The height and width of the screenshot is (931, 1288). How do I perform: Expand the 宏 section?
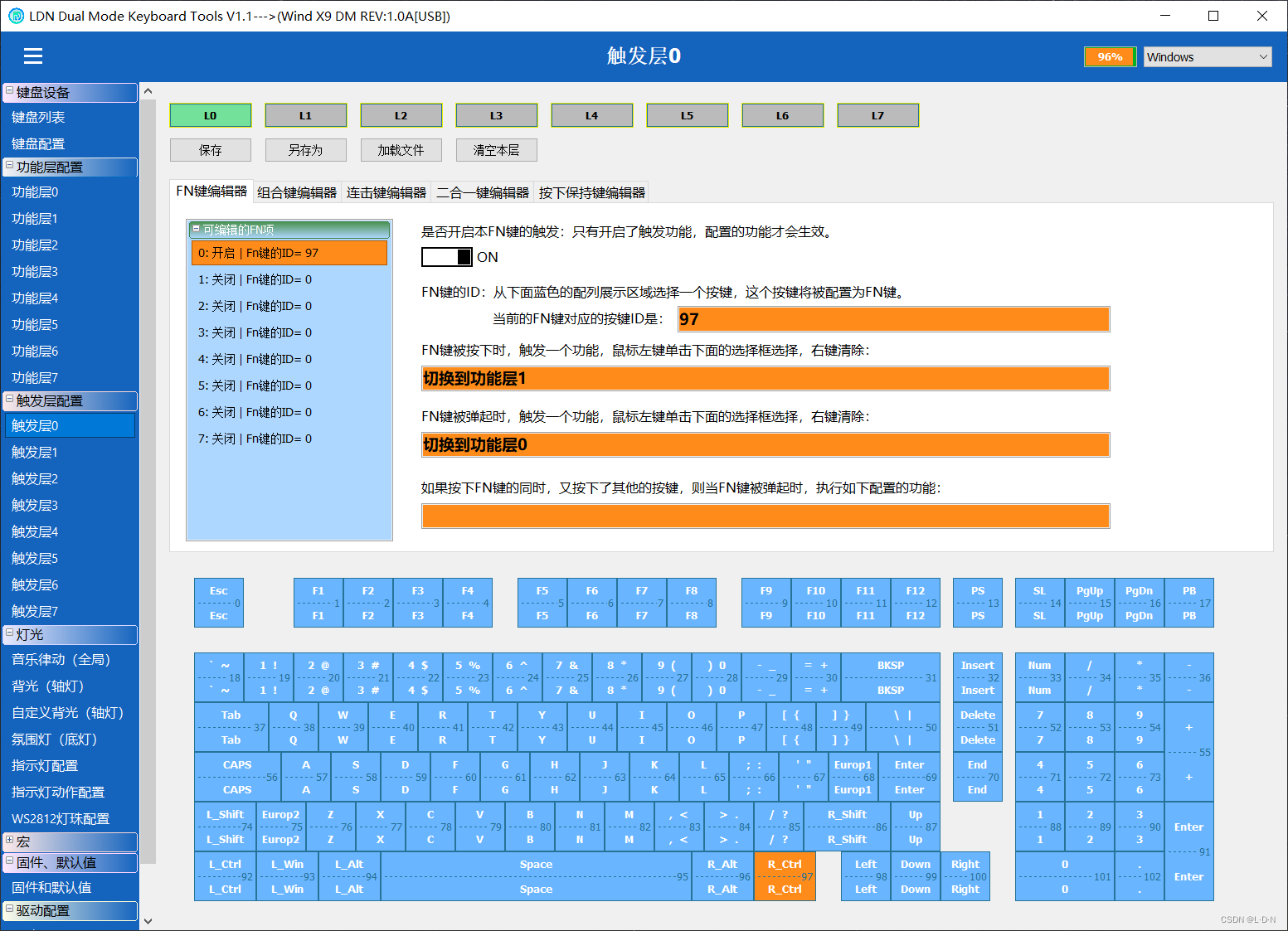pos(9,841)
